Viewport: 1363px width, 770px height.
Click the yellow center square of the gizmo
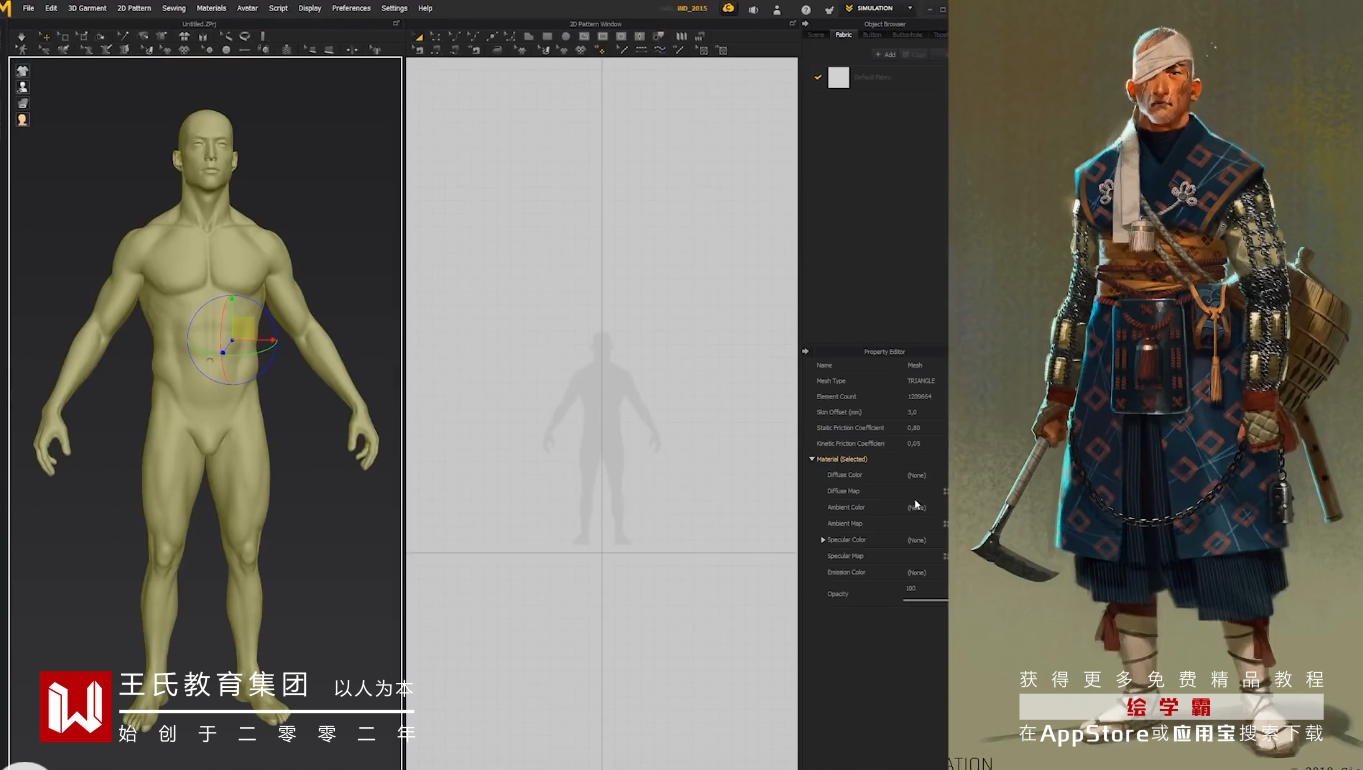(243, 327)
